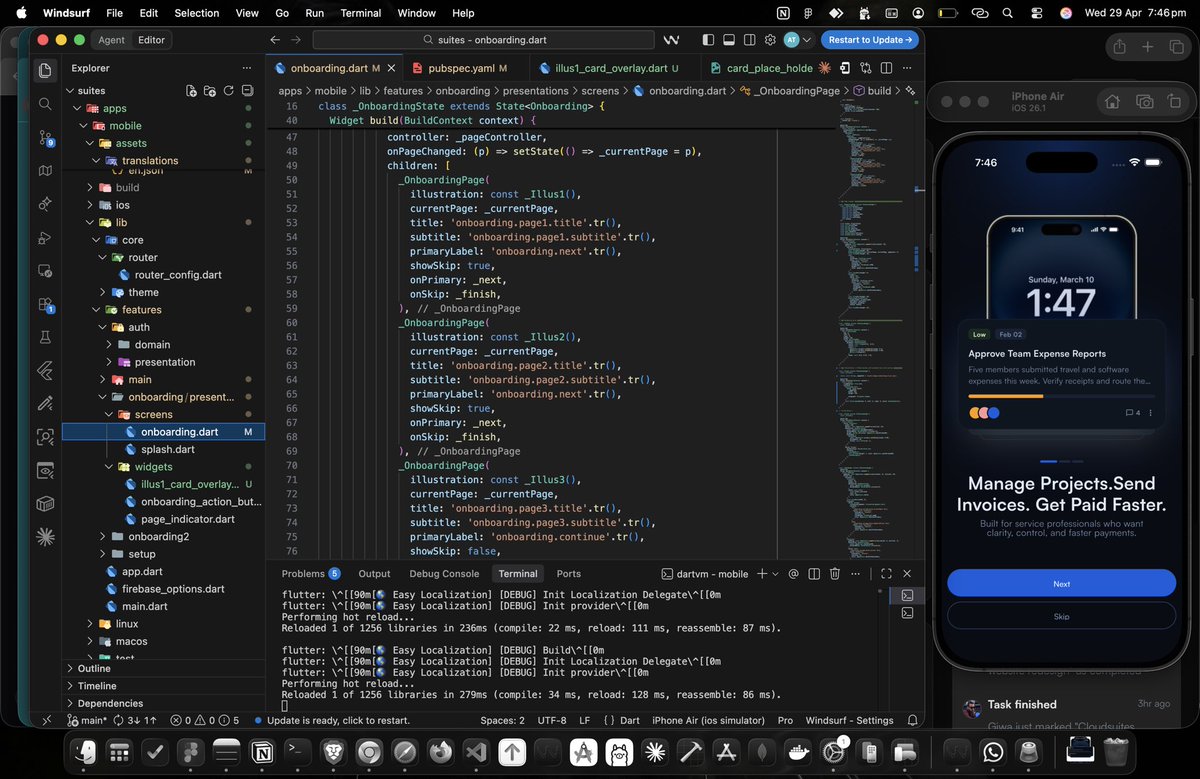Click New Folder icon in Explorer header
This screenshot has height=779, width=1200.
click(210, 91)
